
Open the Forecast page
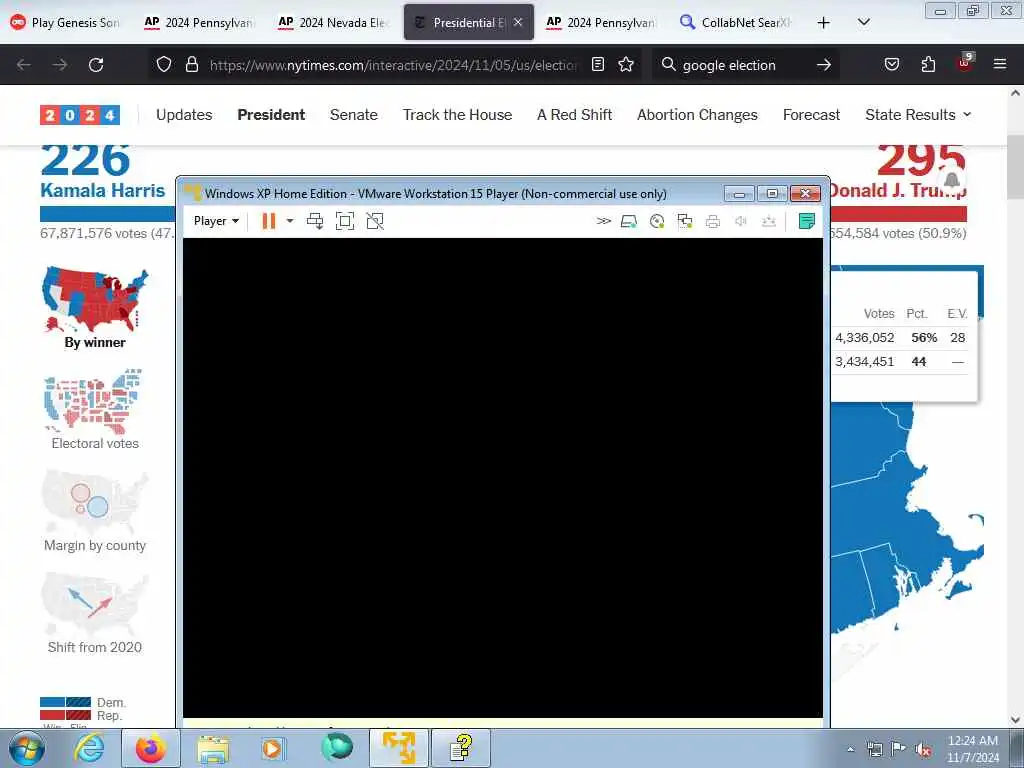point(811,115)
